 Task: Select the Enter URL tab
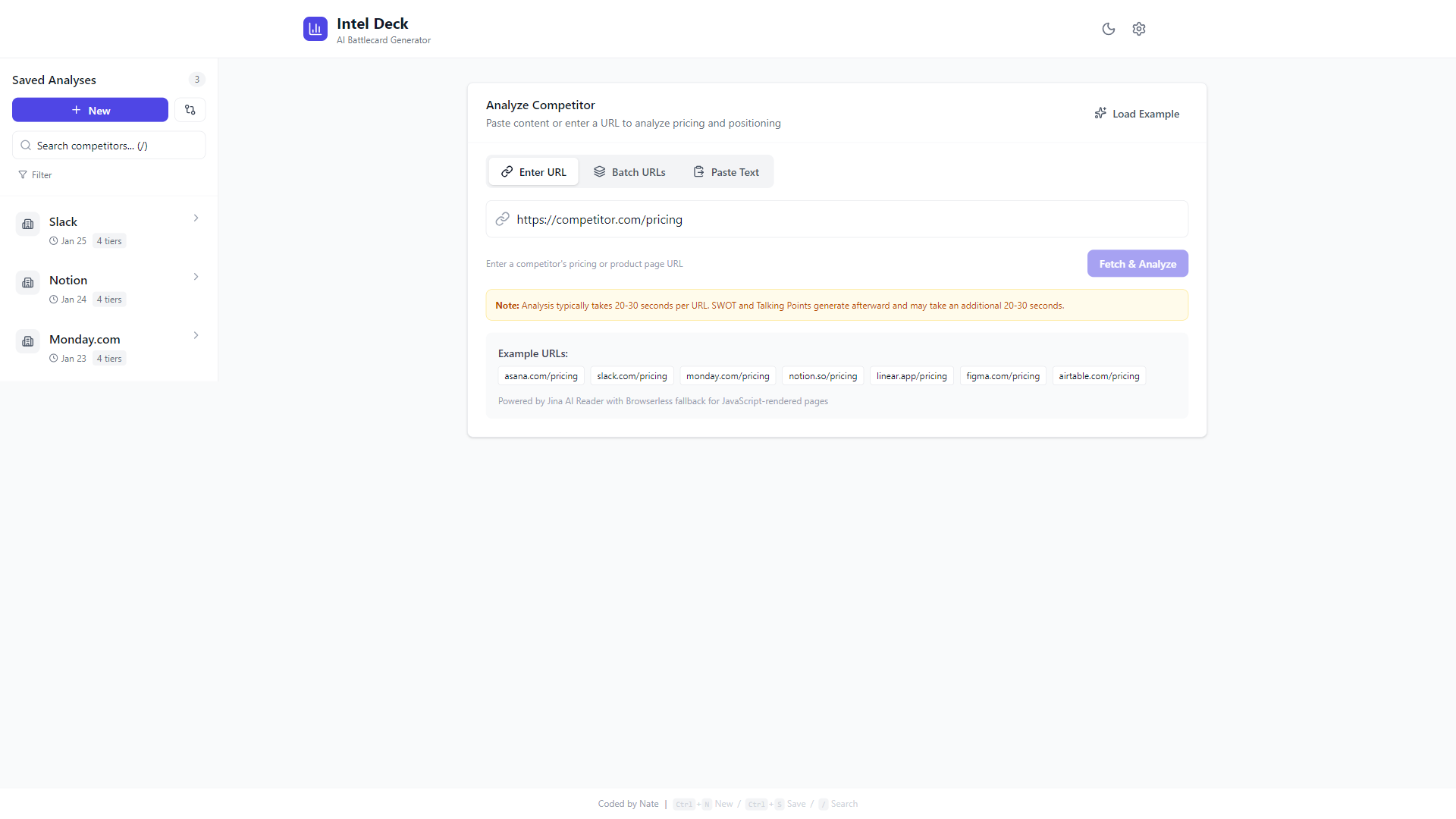coord(534,172)
